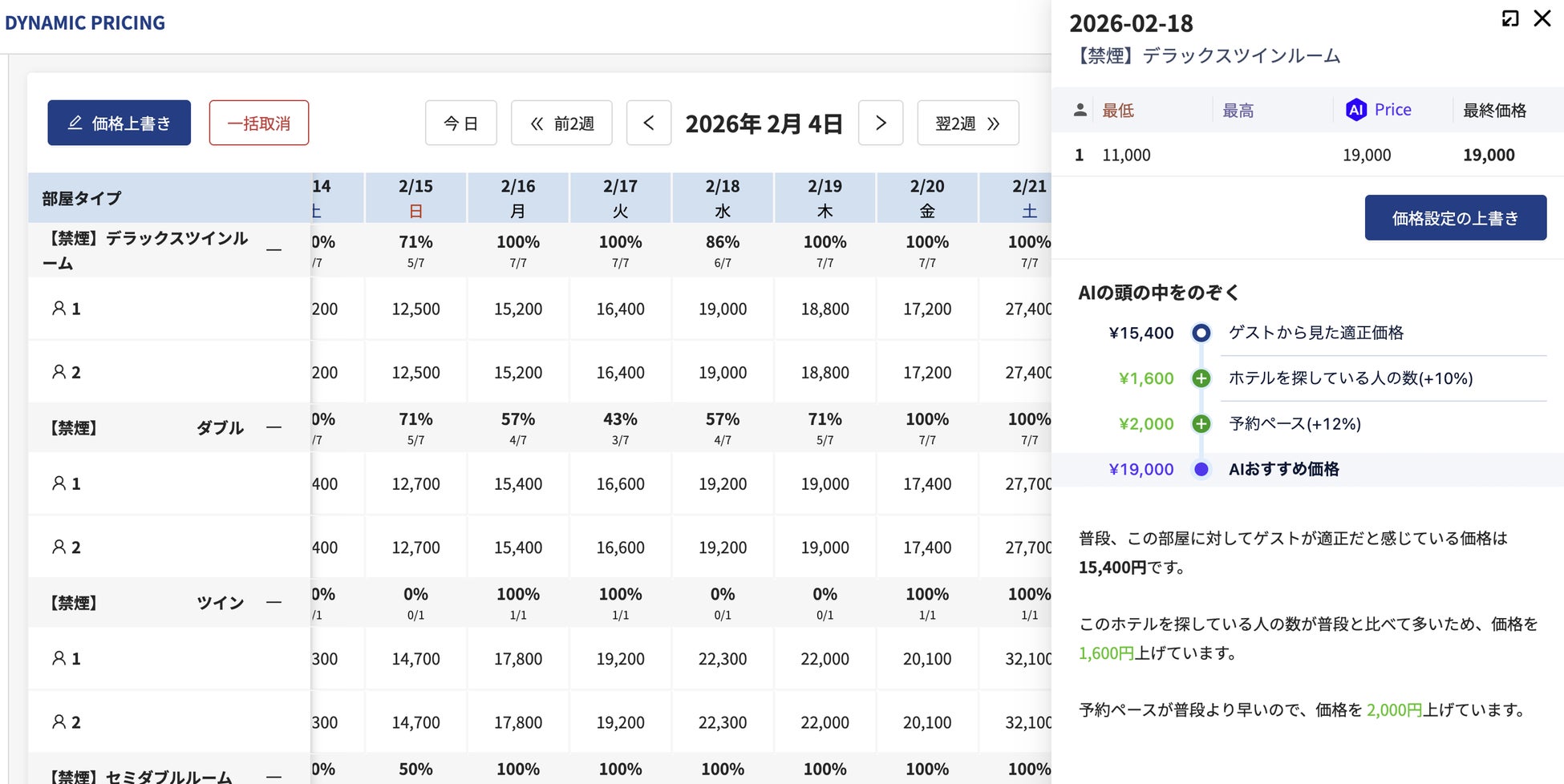The image size is (1564, 784).
Task: Click デラックスツイン 2-guest price 16,400 on 2/17
Action: pos(620,373)
